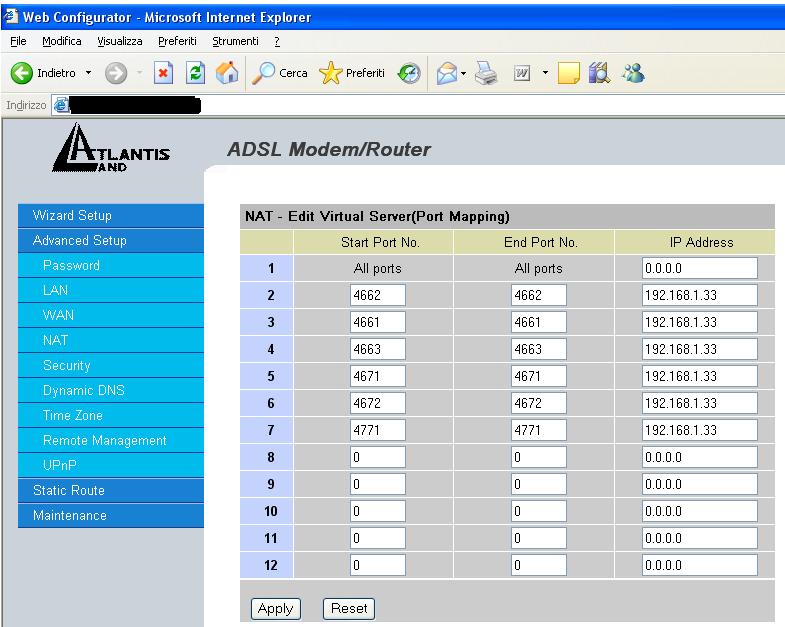Viewport: 785px width, 627px height.
Task: Open the ? help menu
Action: pyautogui.click(x=277, y=41)
